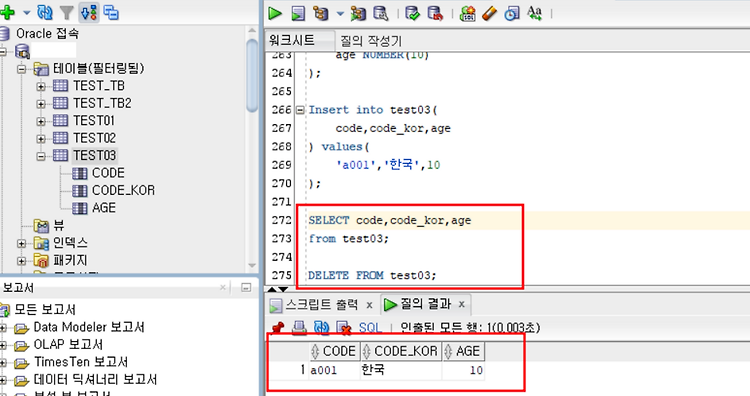750x396 pixels.
Task: Expand the 인덱스 folder
Action: click(22, 243)
